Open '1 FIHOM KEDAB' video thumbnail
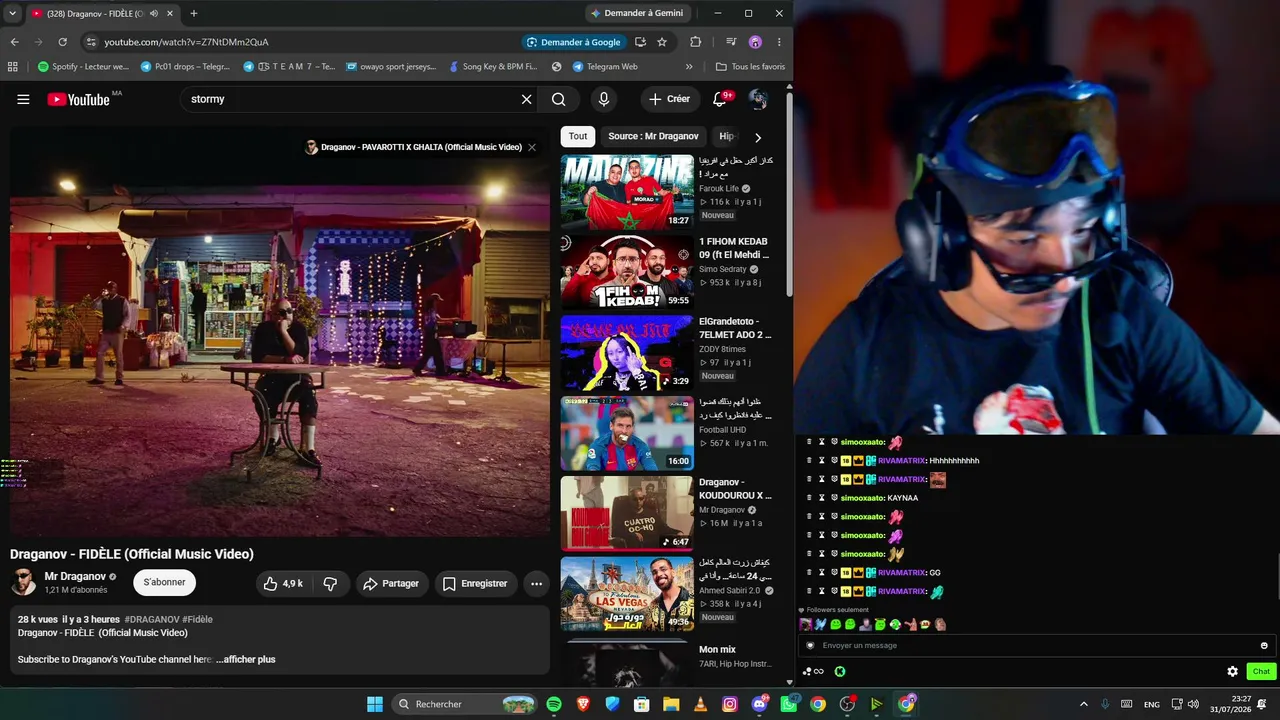This screenshot has width=1280, height=720. (x=627, y=272)
